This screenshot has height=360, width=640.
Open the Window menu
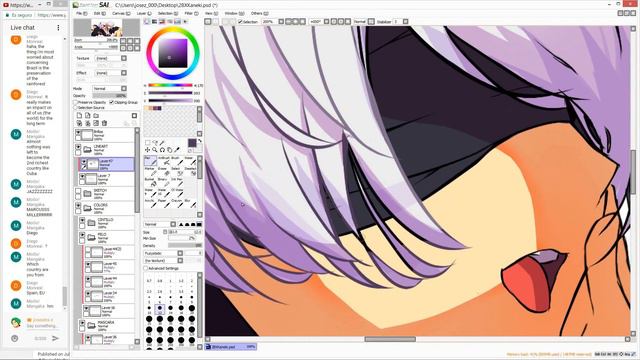[x=234, y=13]
